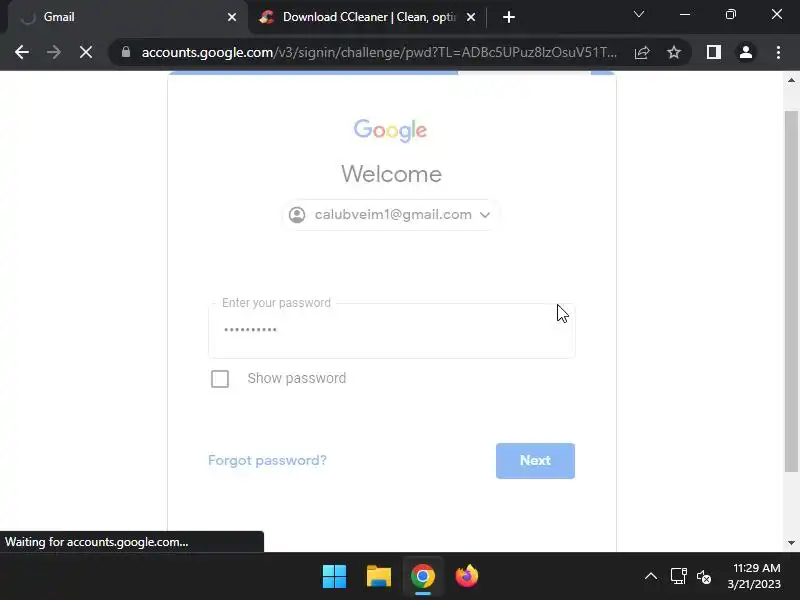The image size is (800, 600).
Task: Switch to the Download CCleaner tab
Action: [367, 17]
